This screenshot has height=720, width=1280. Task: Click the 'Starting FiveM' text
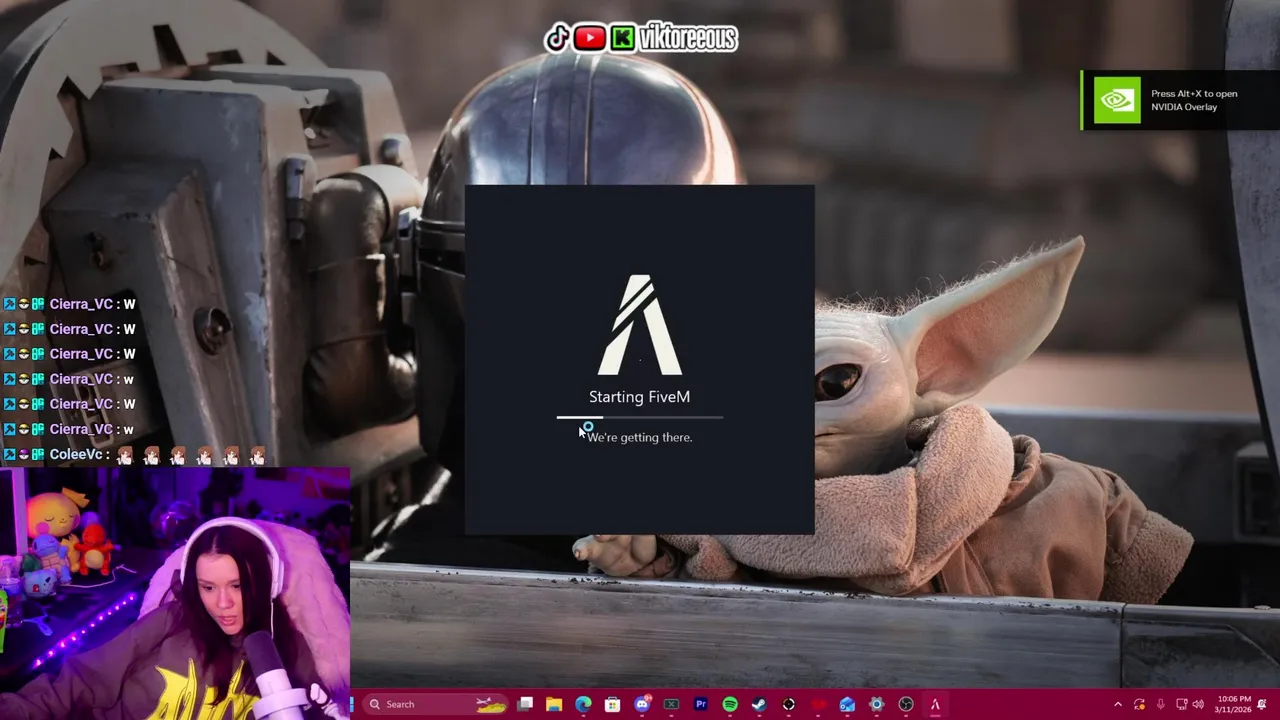(x=640, y=397)
